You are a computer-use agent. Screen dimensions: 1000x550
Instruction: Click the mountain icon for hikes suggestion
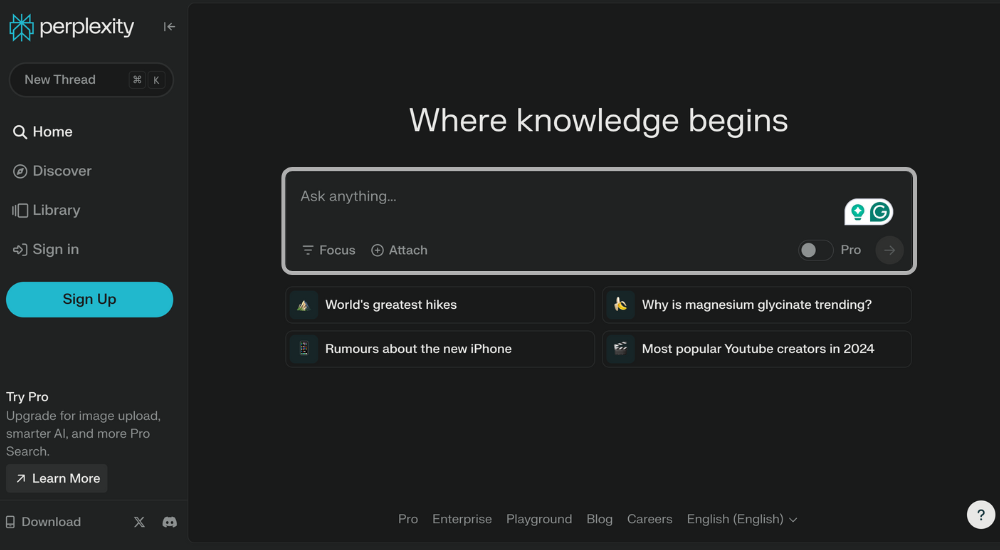(304, 305)
